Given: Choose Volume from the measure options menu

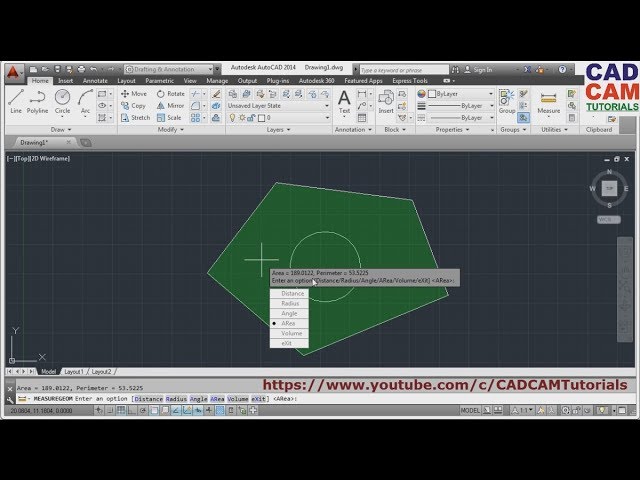Looking at the screenshot, I should pyautogui.click(x=289, y=333).
